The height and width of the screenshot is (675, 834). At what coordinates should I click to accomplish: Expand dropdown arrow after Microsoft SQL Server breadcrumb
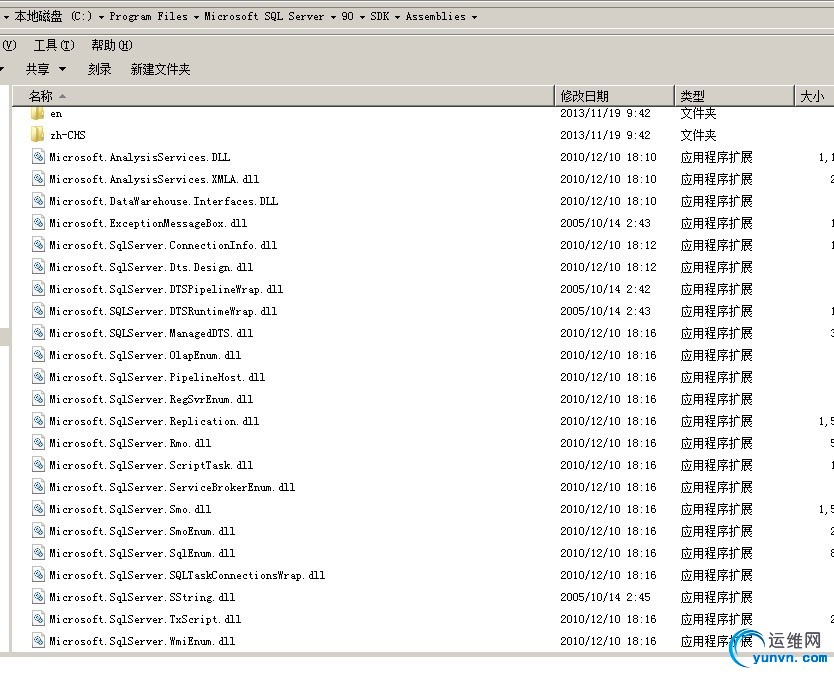click(x=333, y=17)
